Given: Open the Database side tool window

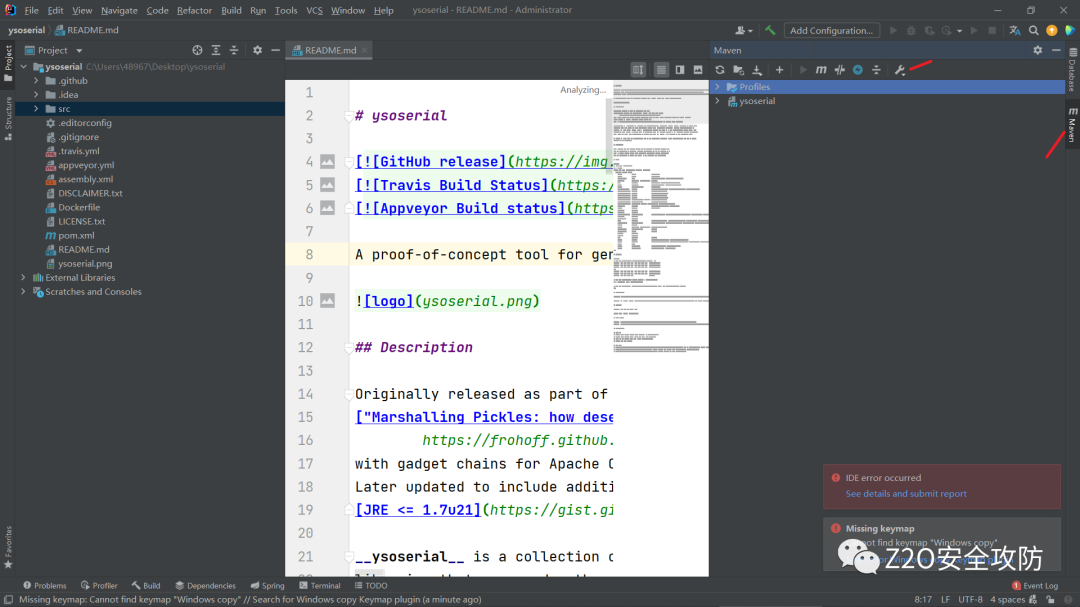Looking at the screenshot, I should point(1072,70).
